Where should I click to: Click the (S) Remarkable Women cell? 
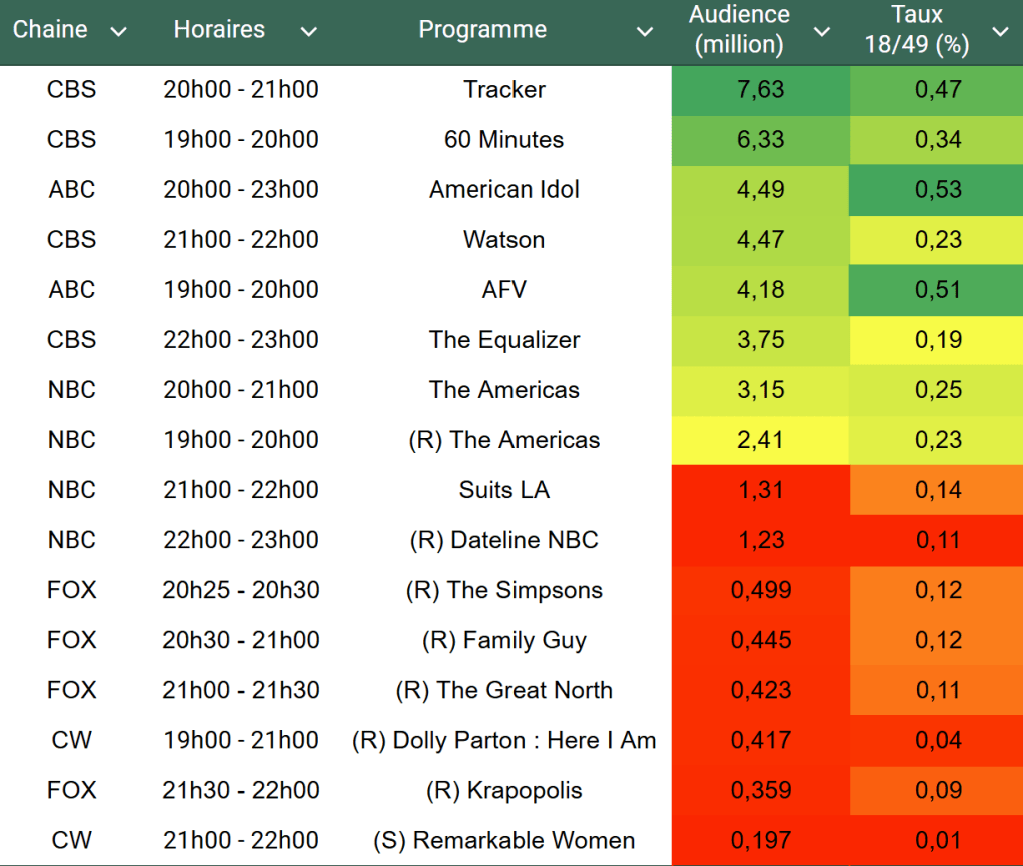click(504, 840)
